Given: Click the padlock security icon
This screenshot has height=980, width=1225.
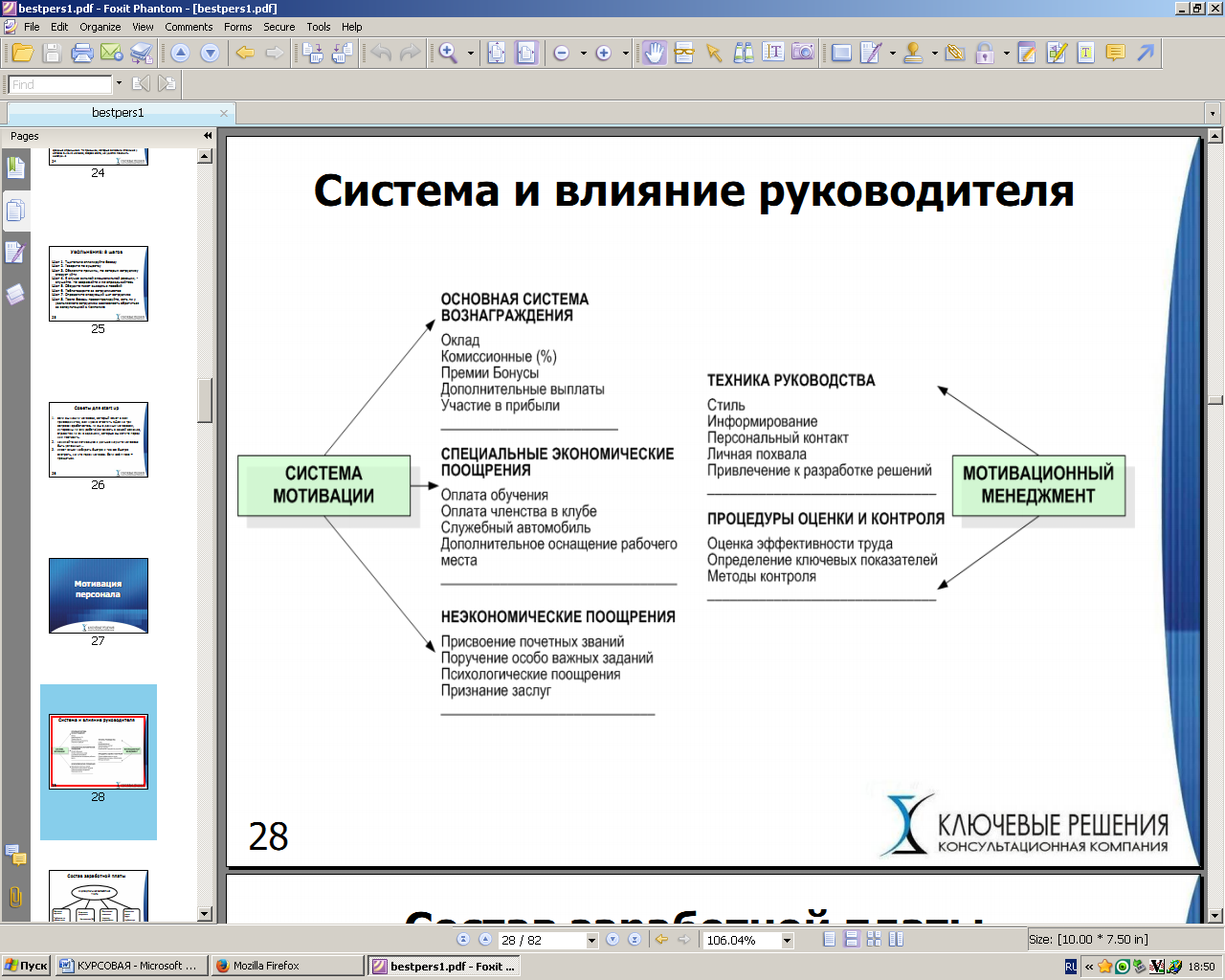Looking at the screenshot, I should click(985, 54).
